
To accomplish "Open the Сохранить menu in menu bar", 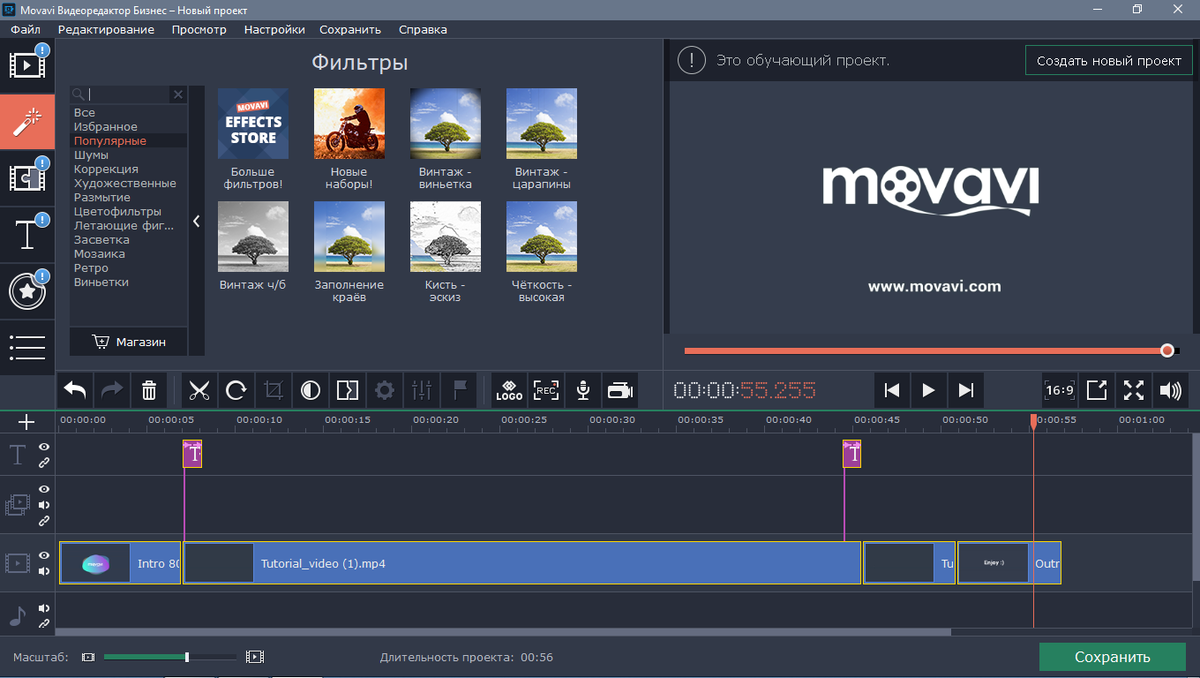I will click(350, 29).
